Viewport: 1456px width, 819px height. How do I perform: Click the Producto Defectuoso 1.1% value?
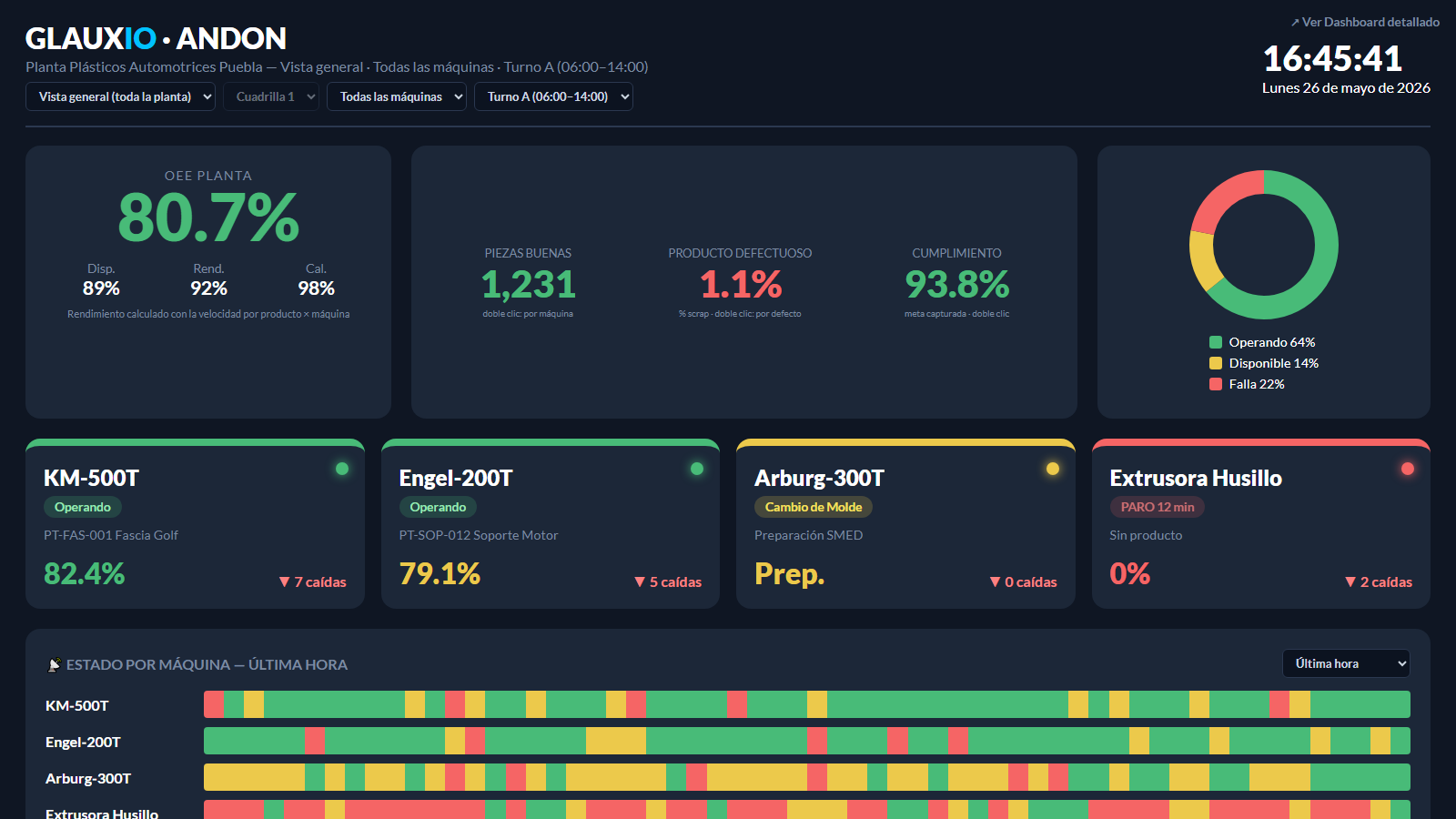point(740,285)
